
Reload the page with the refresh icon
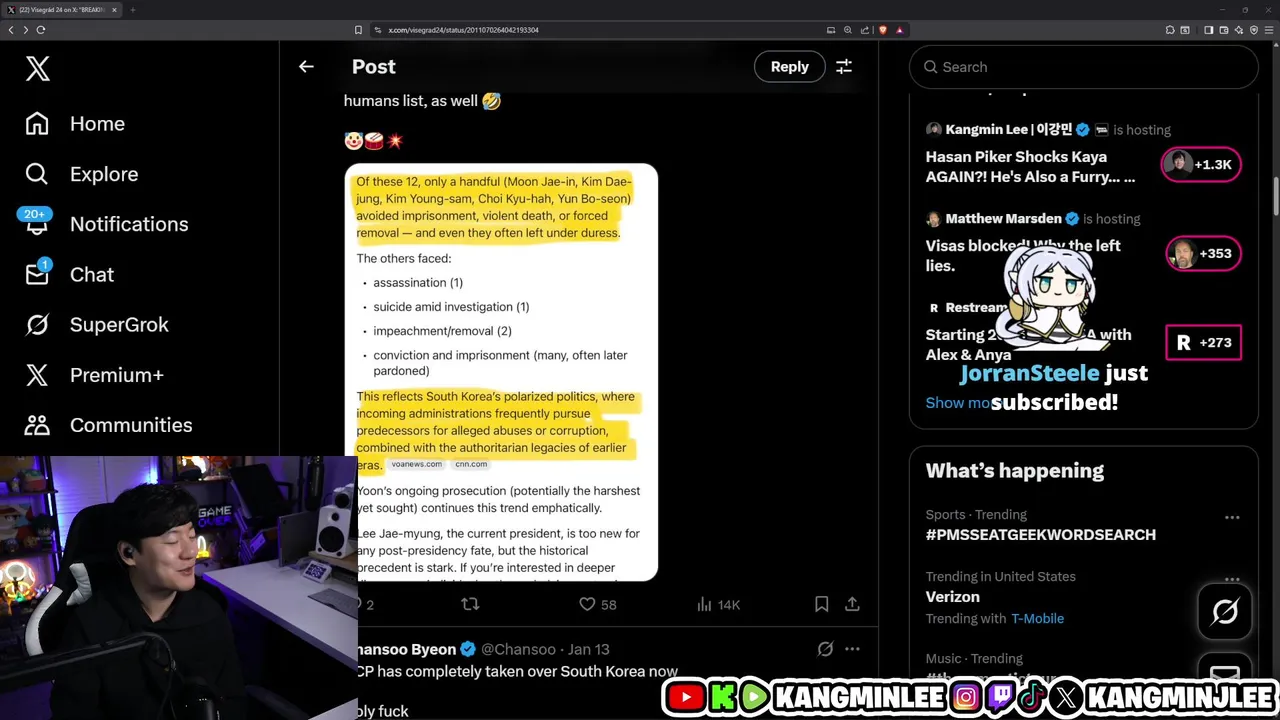coord(41,30)
